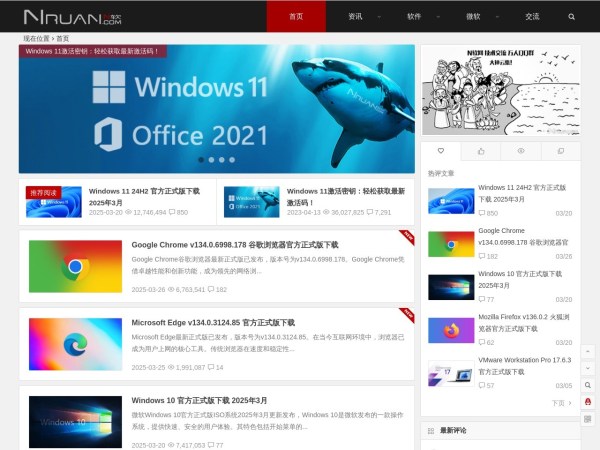Image resolution: width=600 pixels, height=450 pixels.
Task: Switch to the thumbs-up sidebar tab
Action: pos(481,151)
